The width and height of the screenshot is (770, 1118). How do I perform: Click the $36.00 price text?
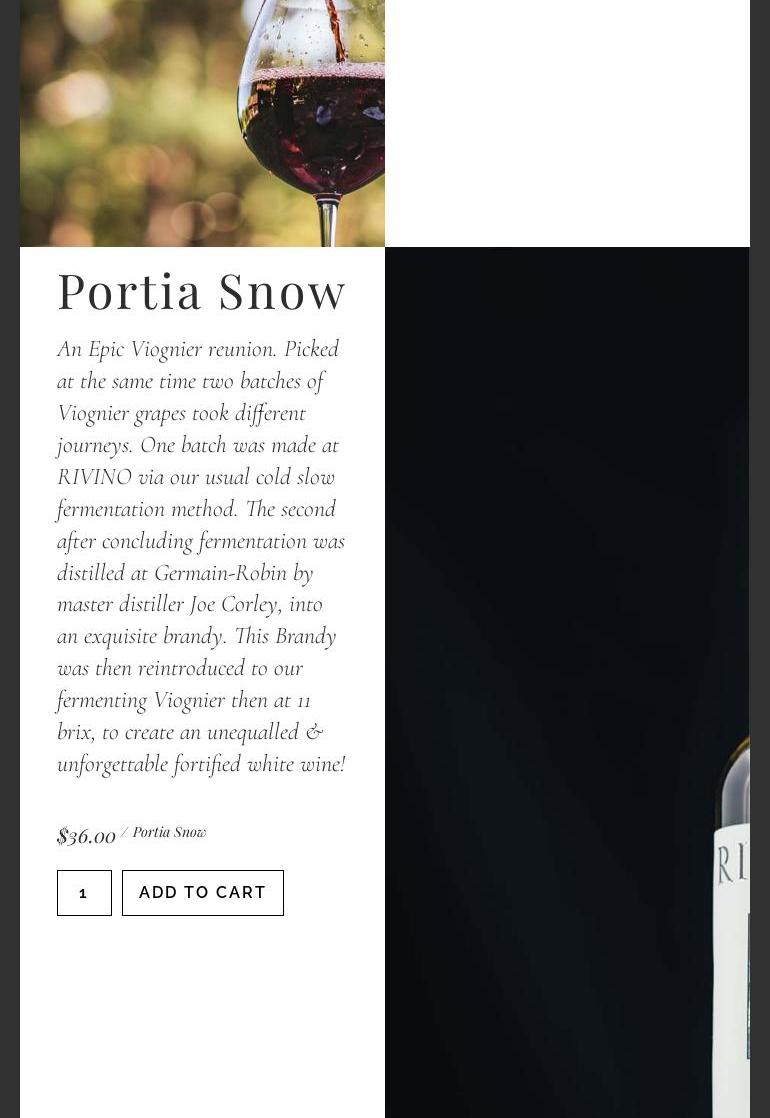pos(86,836)
